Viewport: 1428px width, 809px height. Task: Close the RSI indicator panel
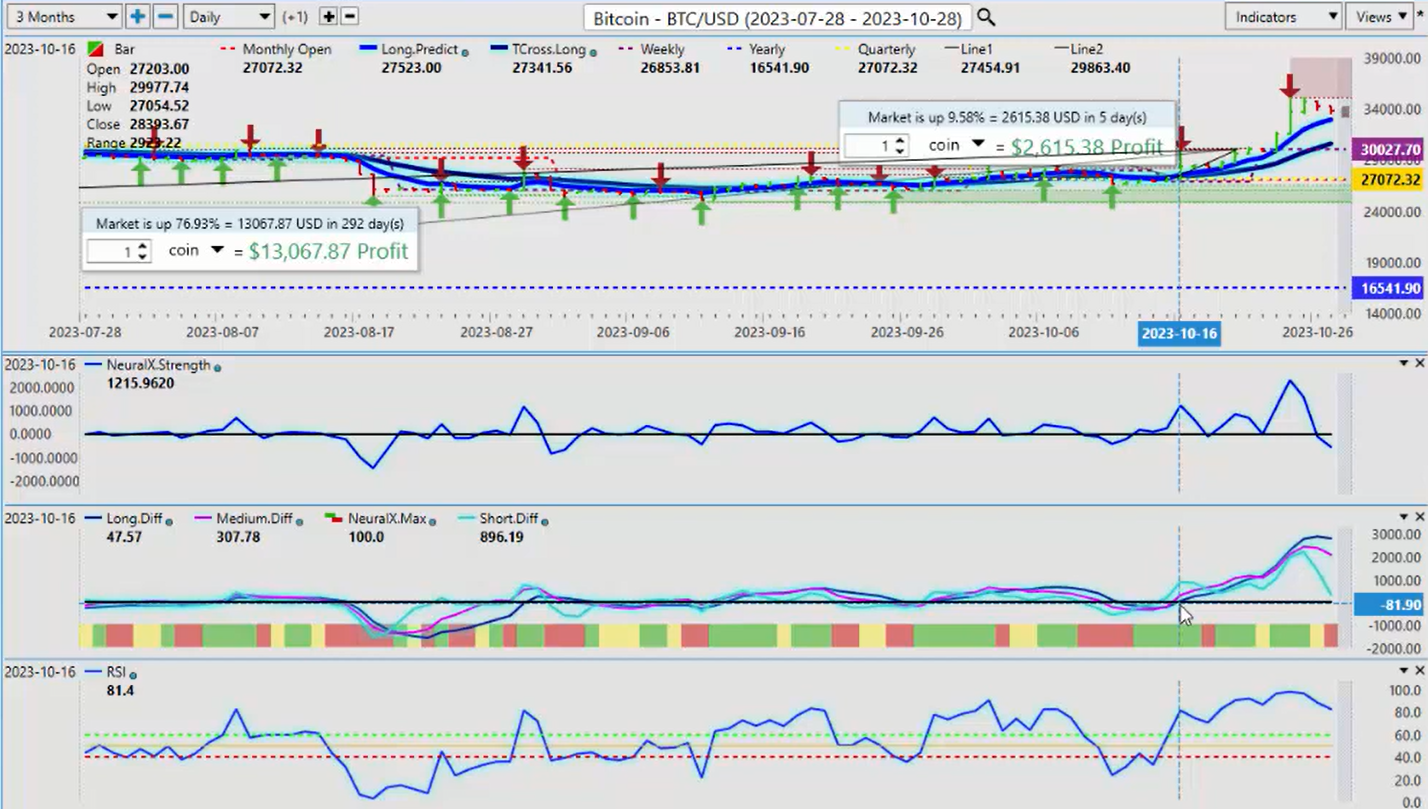click(1419, 670)
